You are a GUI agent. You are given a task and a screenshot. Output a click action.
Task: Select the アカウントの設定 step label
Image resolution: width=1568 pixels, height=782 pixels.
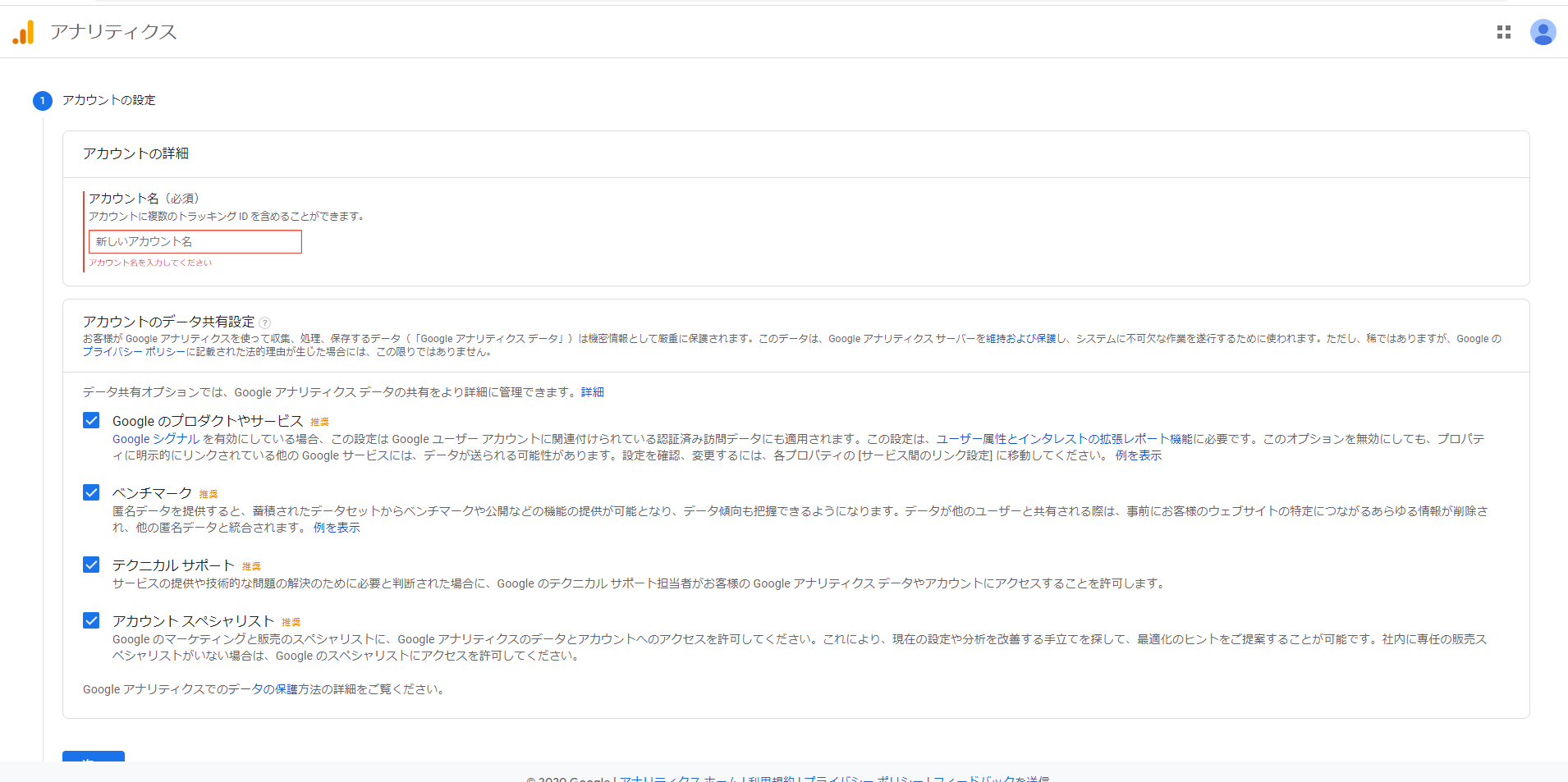pos(109,100)
